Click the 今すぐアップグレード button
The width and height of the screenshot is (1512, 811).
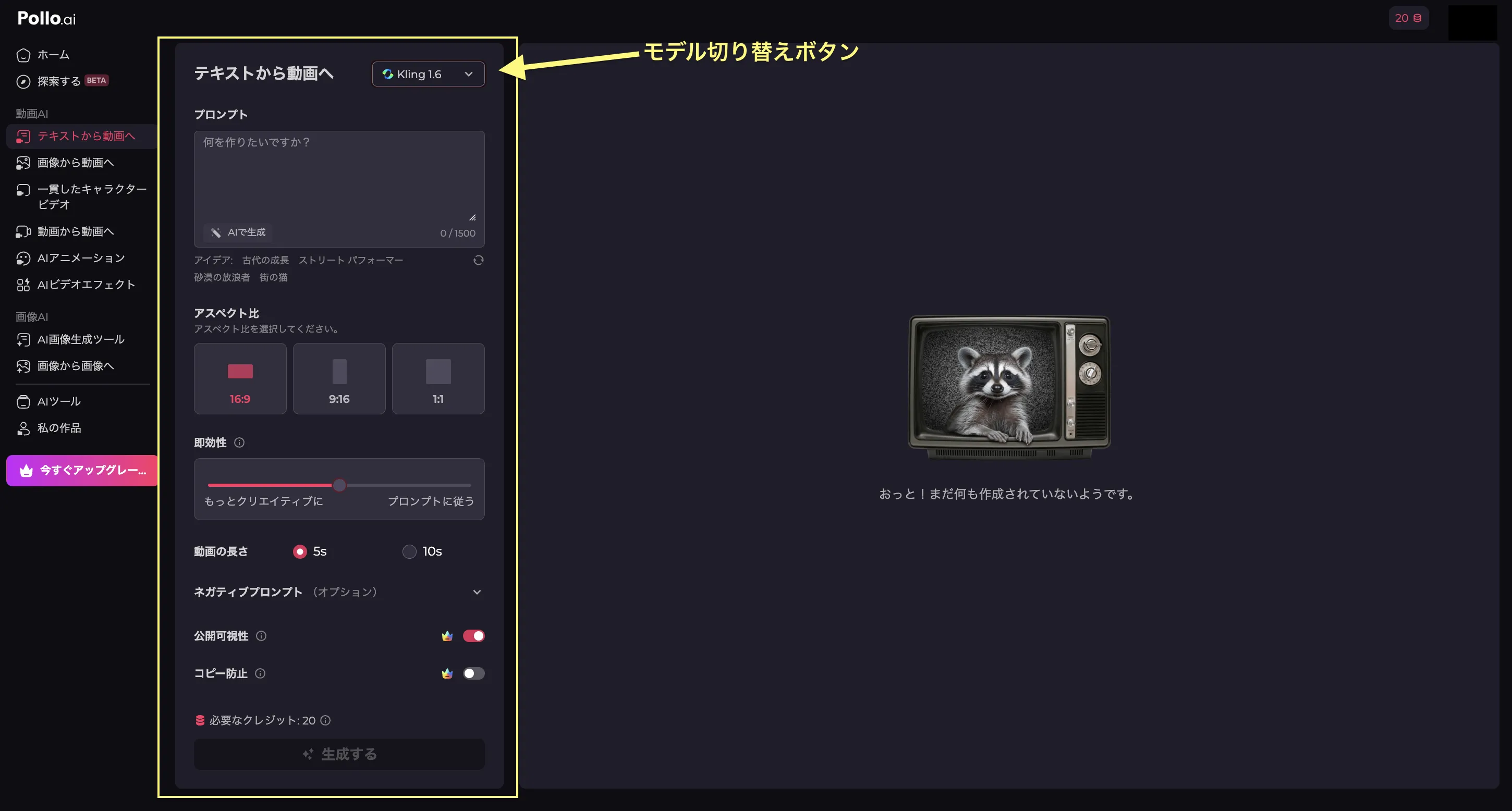point(82,471)
